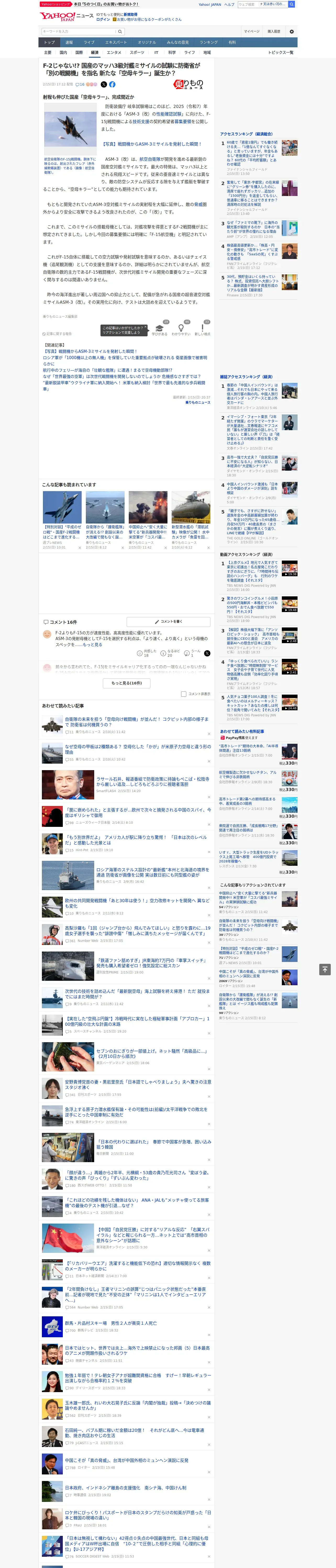Click the Yahoo! JAPAN News logo
The height and width of the screenshot is (1568, 336).
pyautogui.click(x=66, y=16)
